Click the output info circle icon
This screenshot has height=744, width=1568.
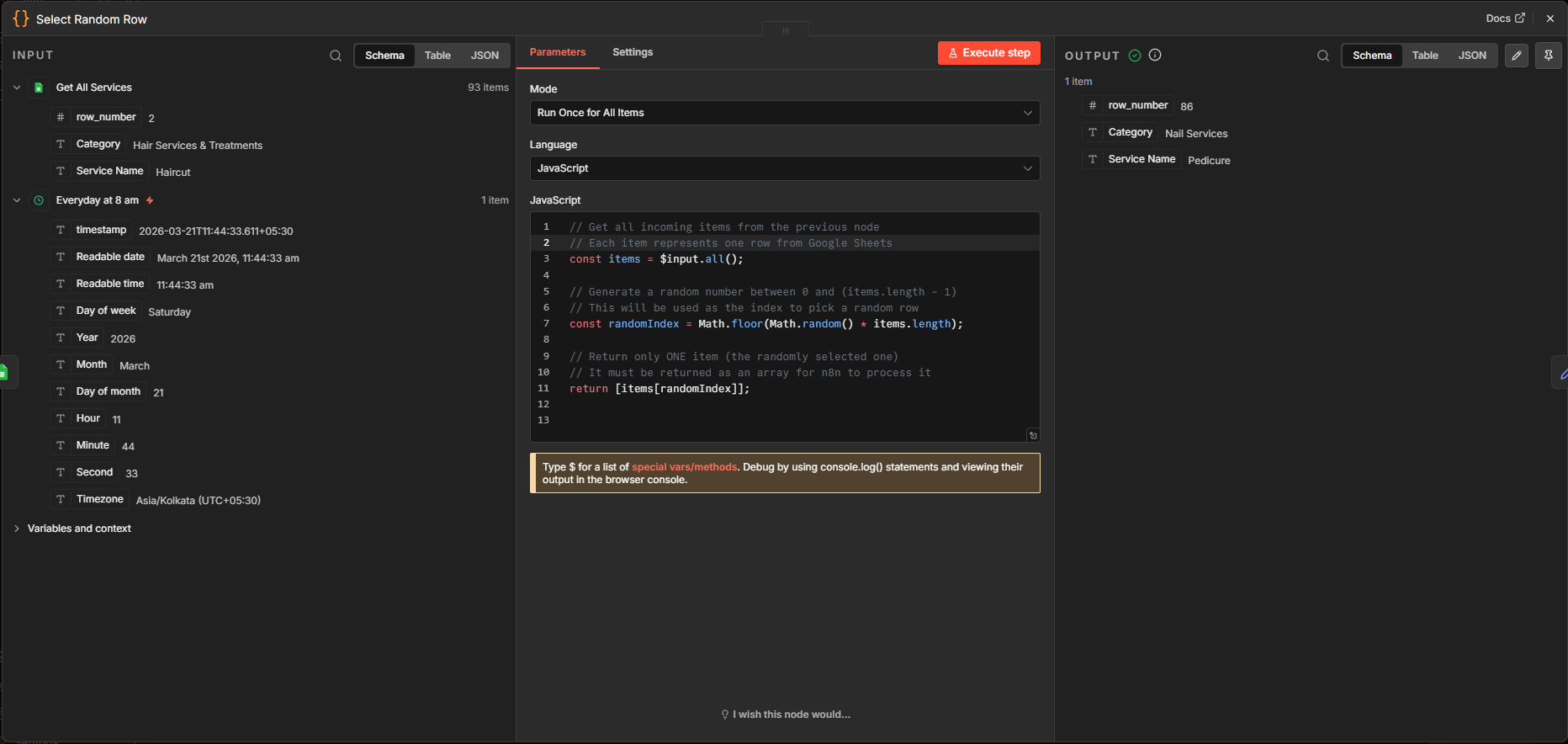click(1155, 55)
